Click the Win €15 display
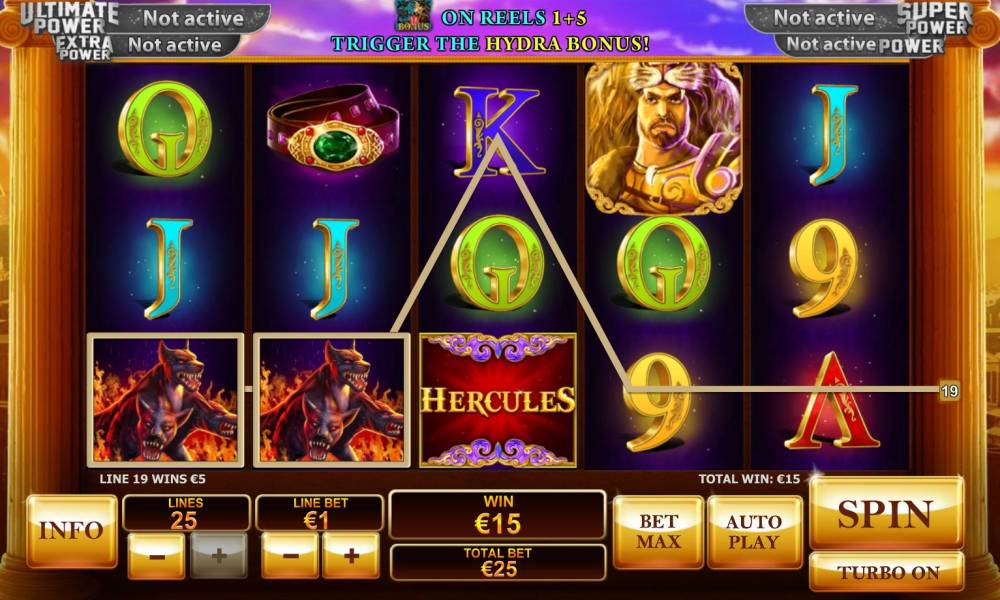 point(497,515)
